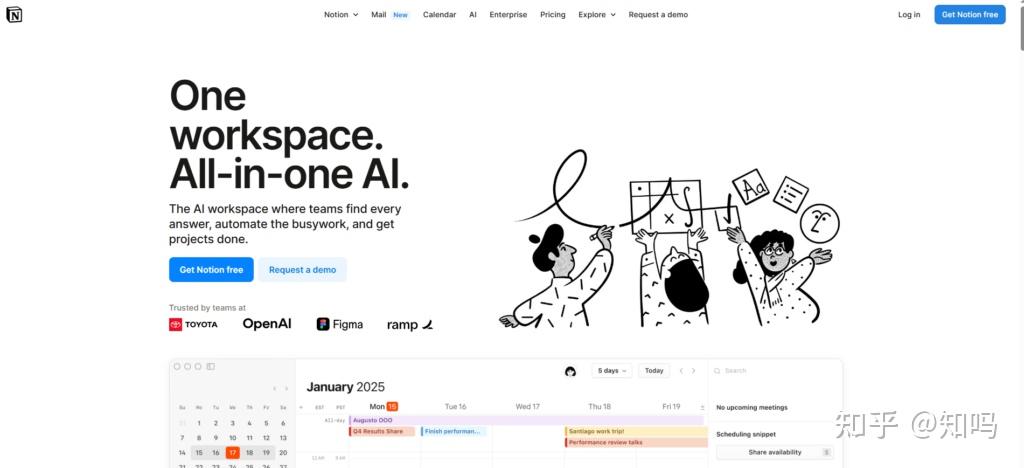Click the Figma logo icon

pos(323,324)
